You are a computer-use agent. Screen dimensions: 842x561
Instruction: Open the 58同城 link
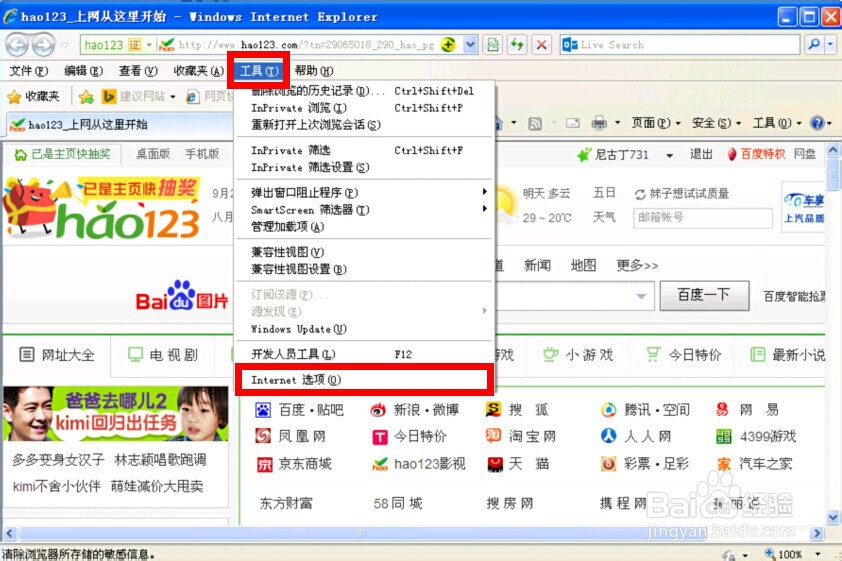pos(398,503)
